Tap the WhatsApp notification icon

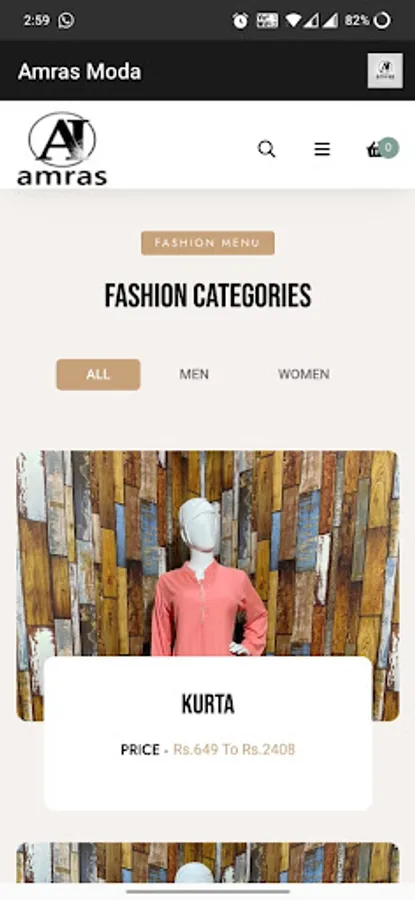(x=67, y=21)
